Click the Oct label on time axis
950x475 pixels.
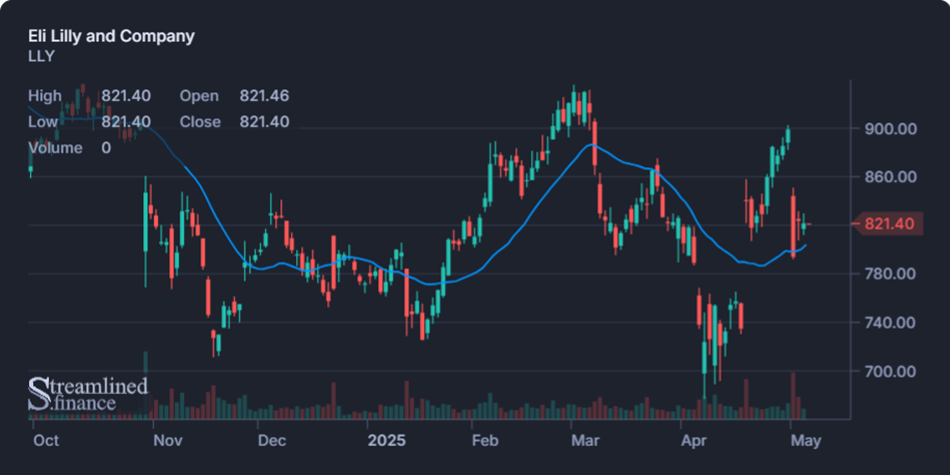click(47, 440)
